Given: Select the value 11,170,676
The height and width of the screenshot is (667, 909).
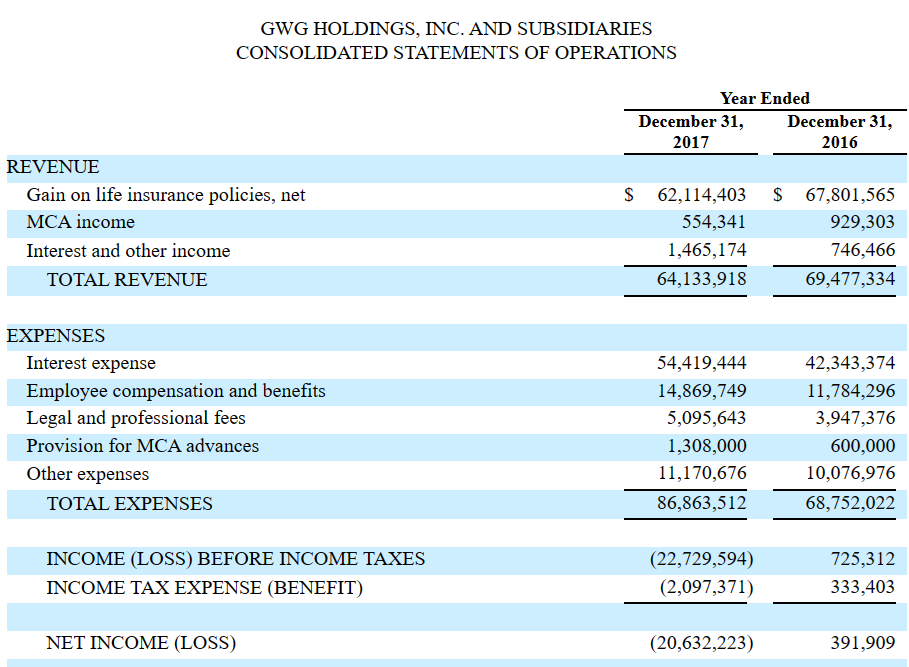Looking at the screenshot, I should 702,473.
